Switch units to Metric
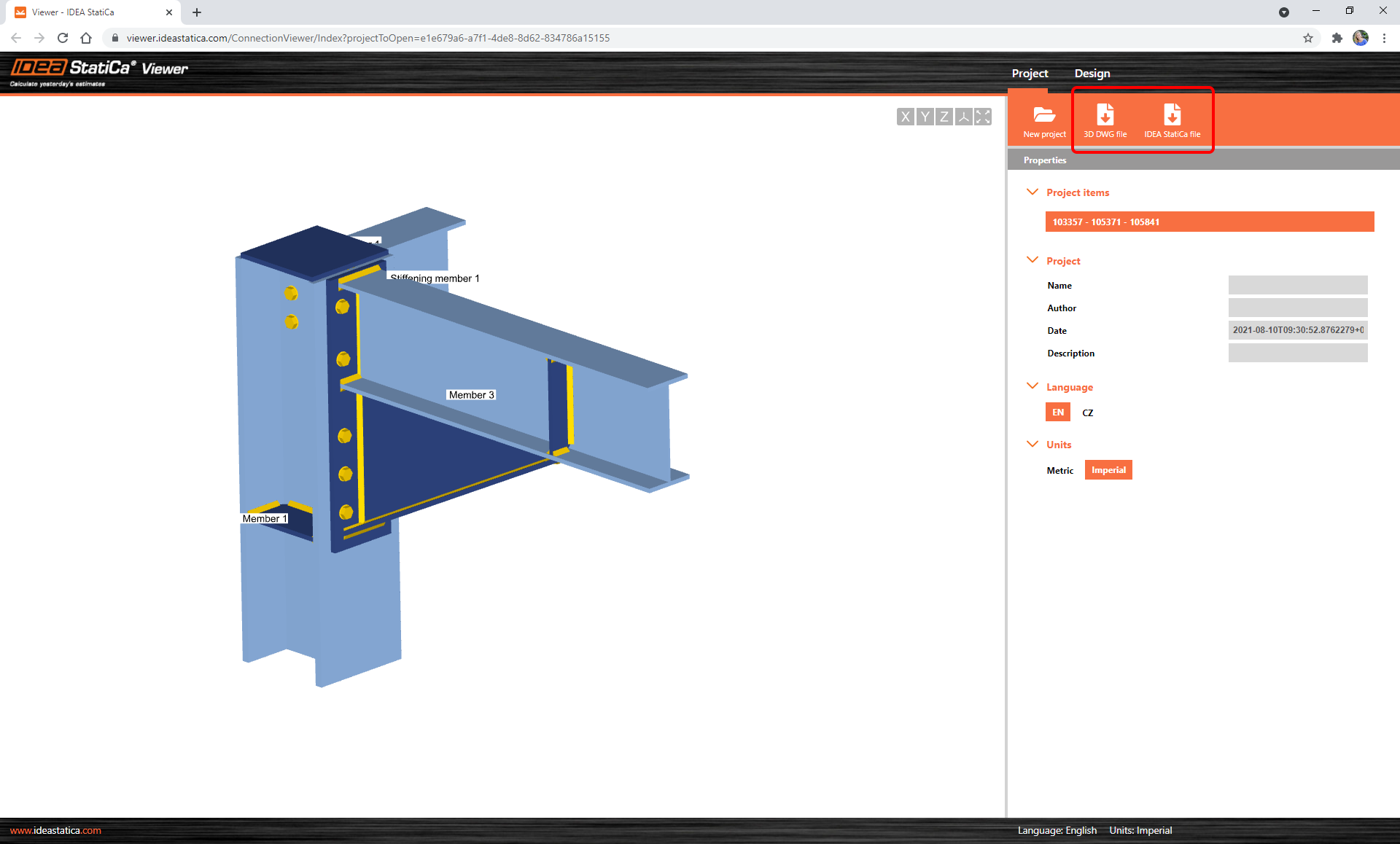1400x844 pixels. pos(1059,471)
